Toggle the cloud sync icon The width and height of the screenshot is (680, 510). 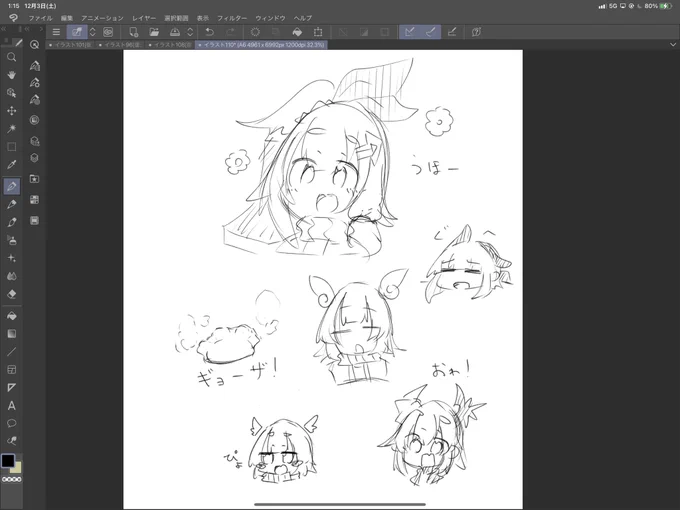[108, 32]
